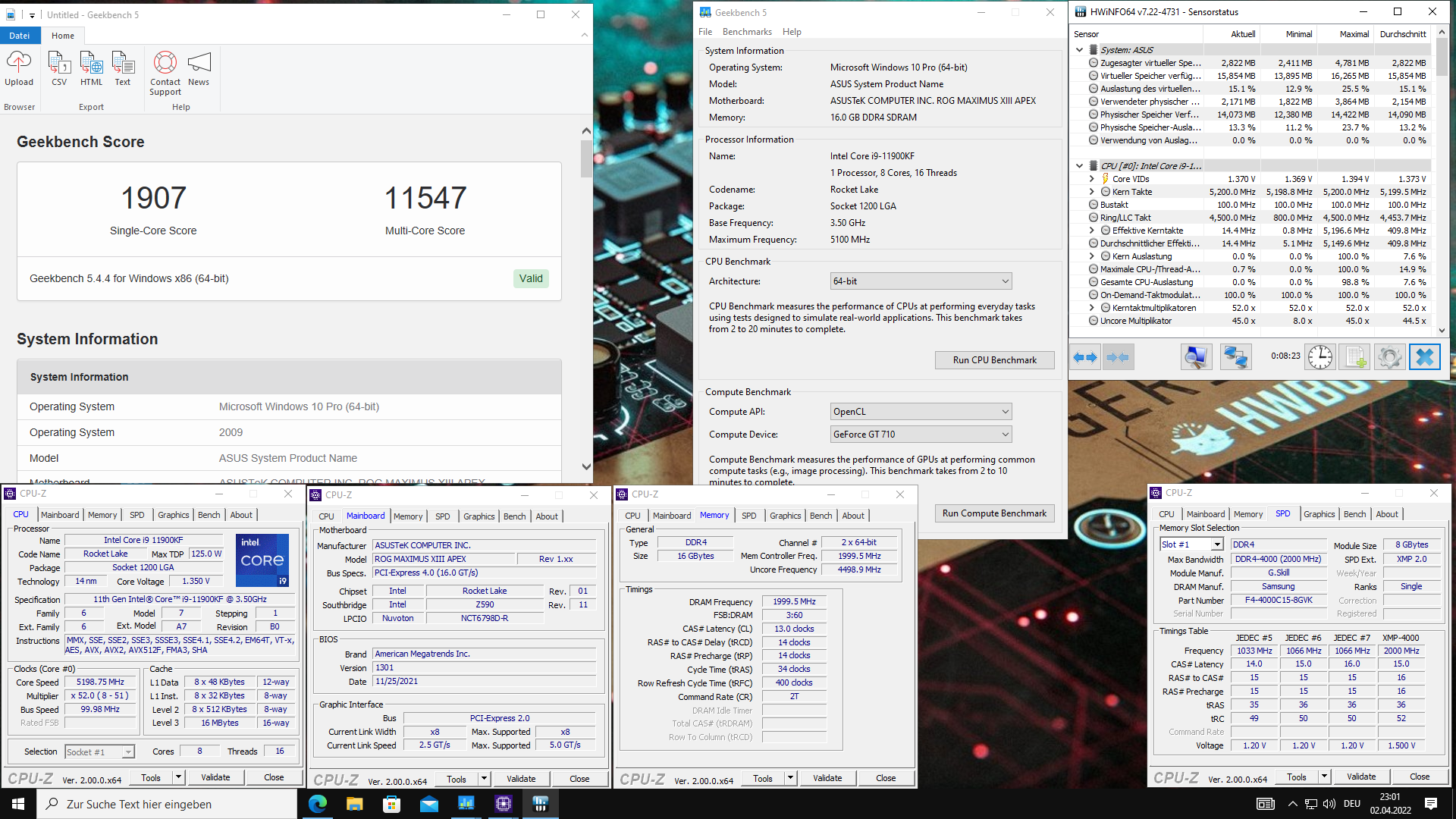Expand Effektive Kerntakte sensor row
The width and height of the screenshot is (1456, 819).
tap(1092, 231)
